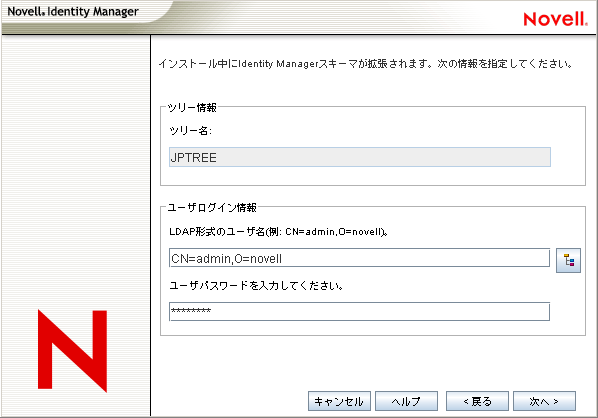Focus the JPTREE tree name field
This screenshot has width=598, height=418.
pyautogui.click(x=360, y=157)
